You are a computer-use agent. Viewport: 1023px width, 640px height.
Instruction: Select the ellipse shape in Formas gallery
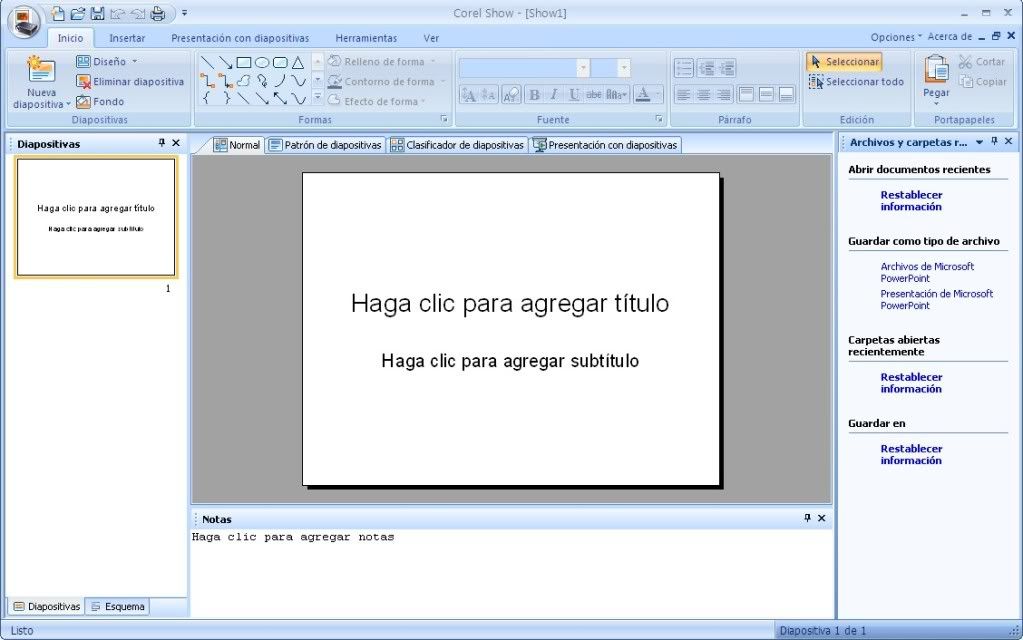262,63
